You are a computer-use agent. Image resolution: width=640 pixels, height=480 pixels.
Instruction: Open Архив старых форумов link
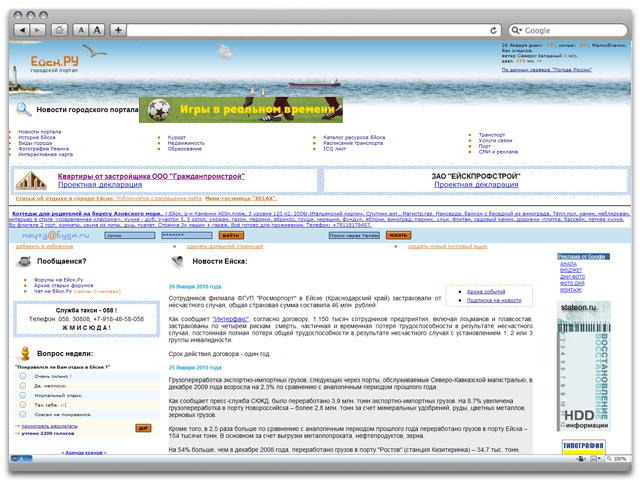point(63,286)
